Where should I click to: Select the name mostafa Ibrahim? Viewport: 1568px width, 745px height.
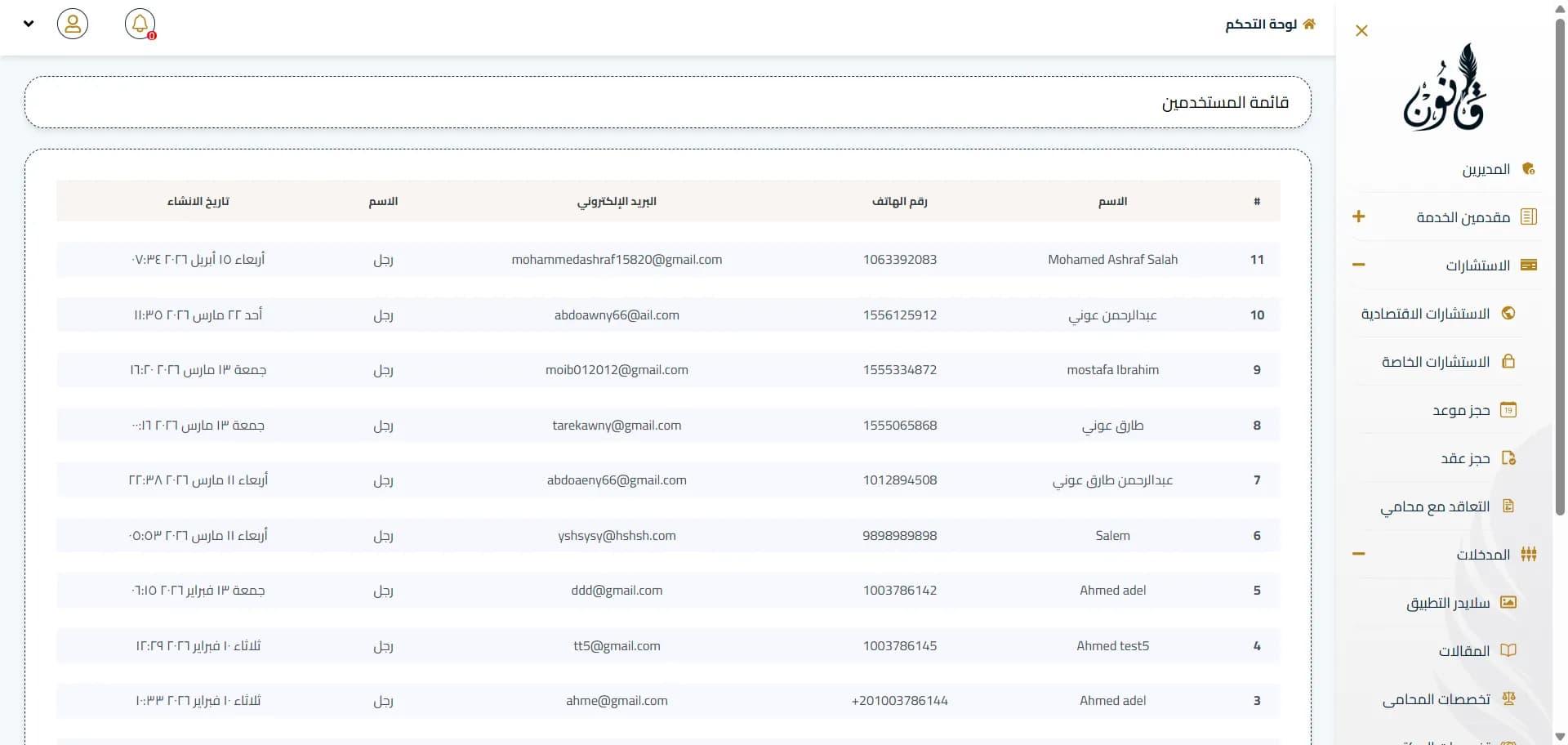[1112, 369]
